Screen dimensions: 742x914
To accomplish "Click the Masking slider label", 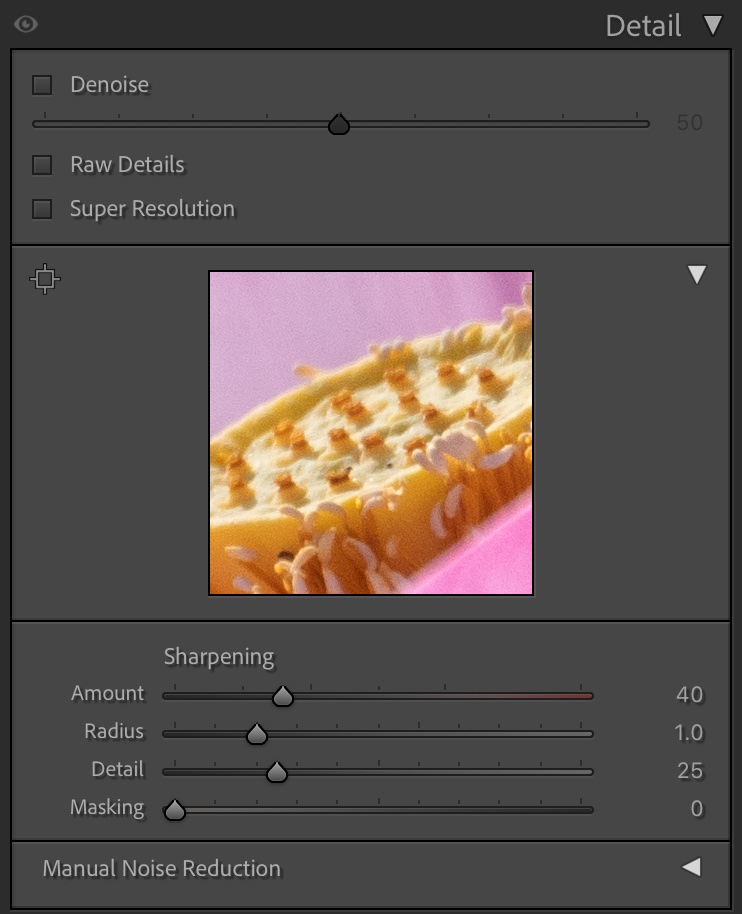I will pos(107,808).
